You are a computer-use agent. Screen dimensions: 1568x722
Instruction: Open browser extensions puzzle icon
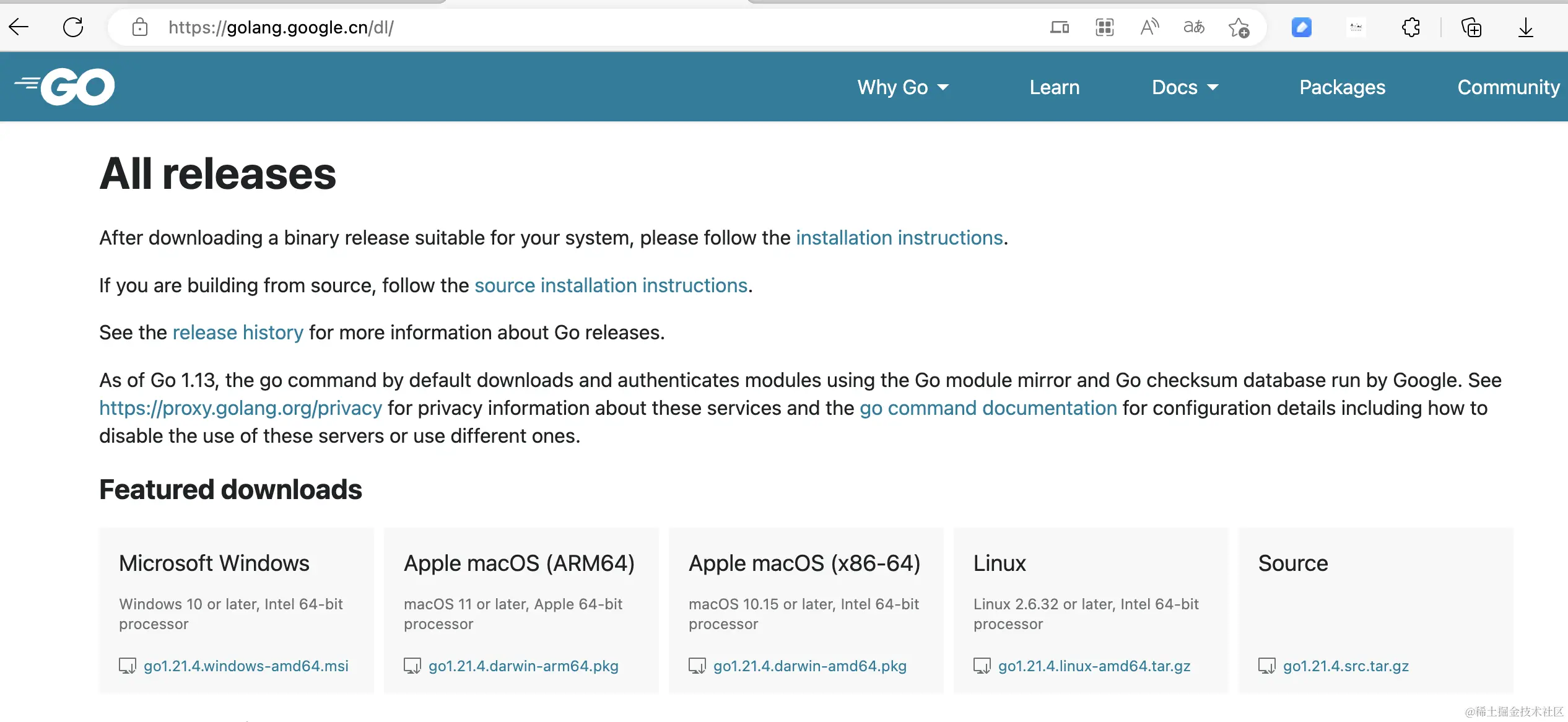point(1411,27)
